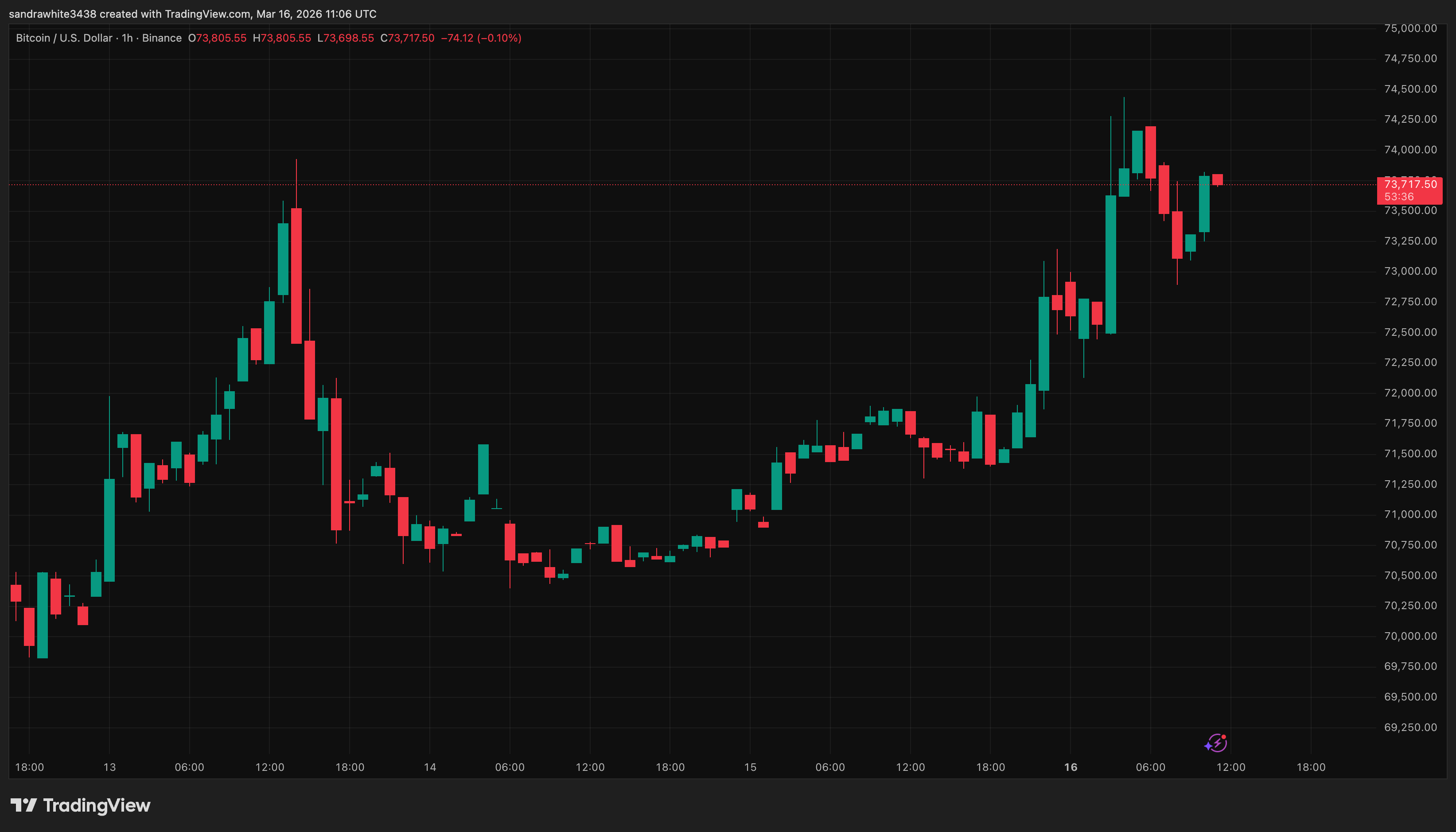
Task: Click the Binance exchange label
Action: (x=162, y=38)
